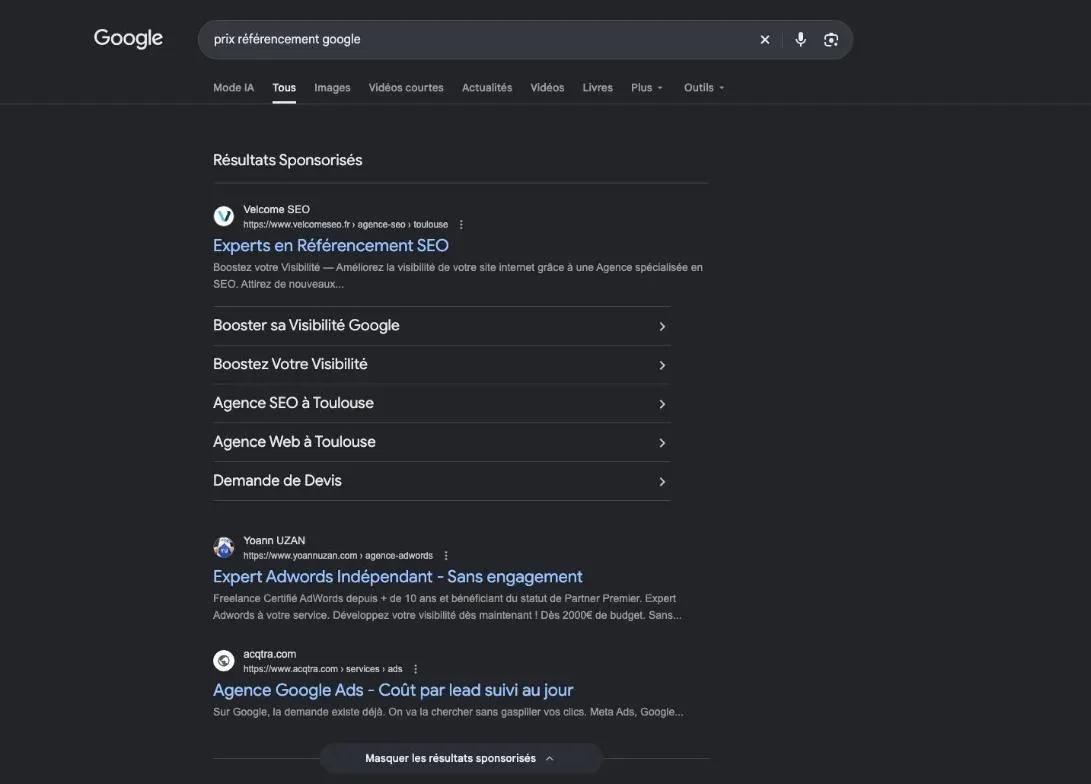Open Livres tab
1091x784 pixels.
pyautogui.click(x=597, y=88)
